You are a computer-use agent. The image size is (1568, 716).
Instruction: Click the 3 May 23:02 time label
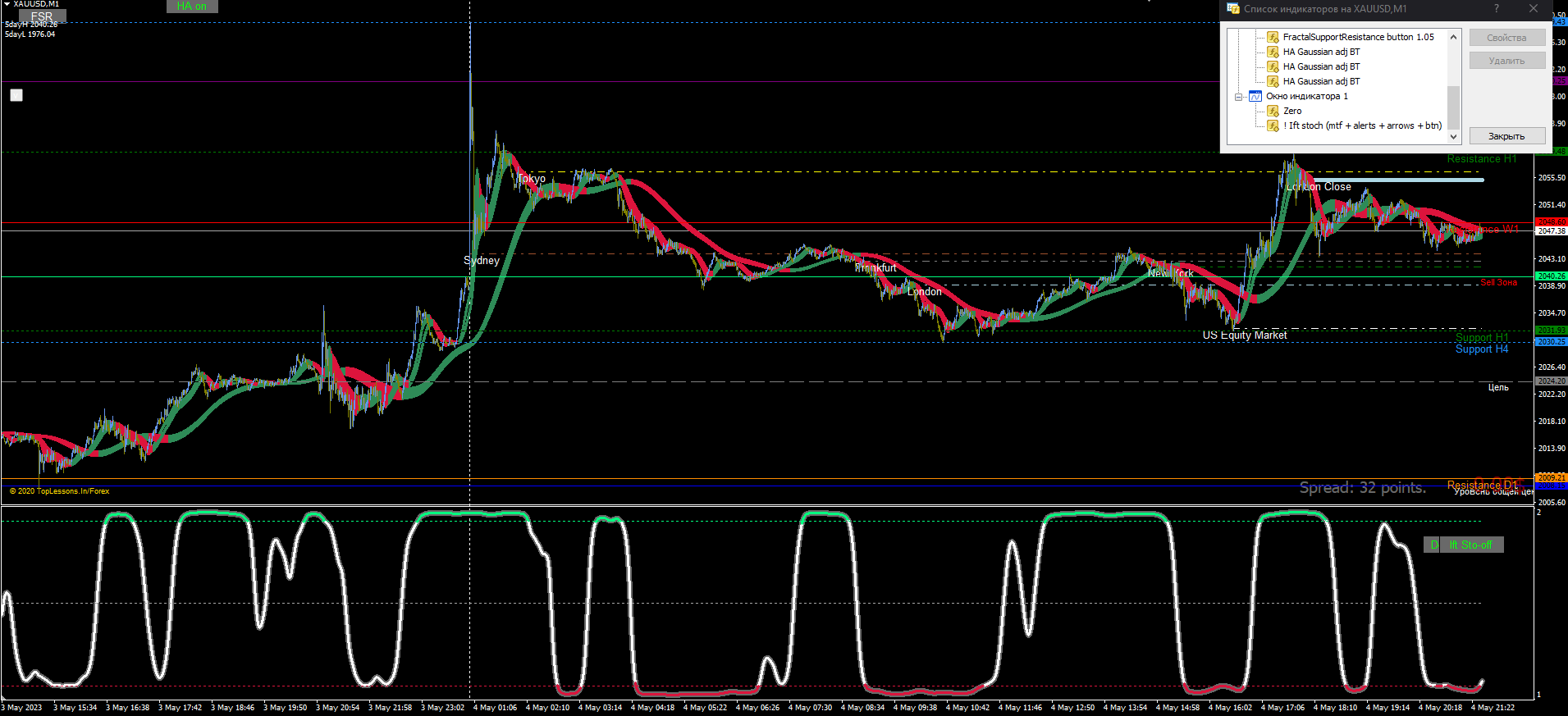[442, 707]
